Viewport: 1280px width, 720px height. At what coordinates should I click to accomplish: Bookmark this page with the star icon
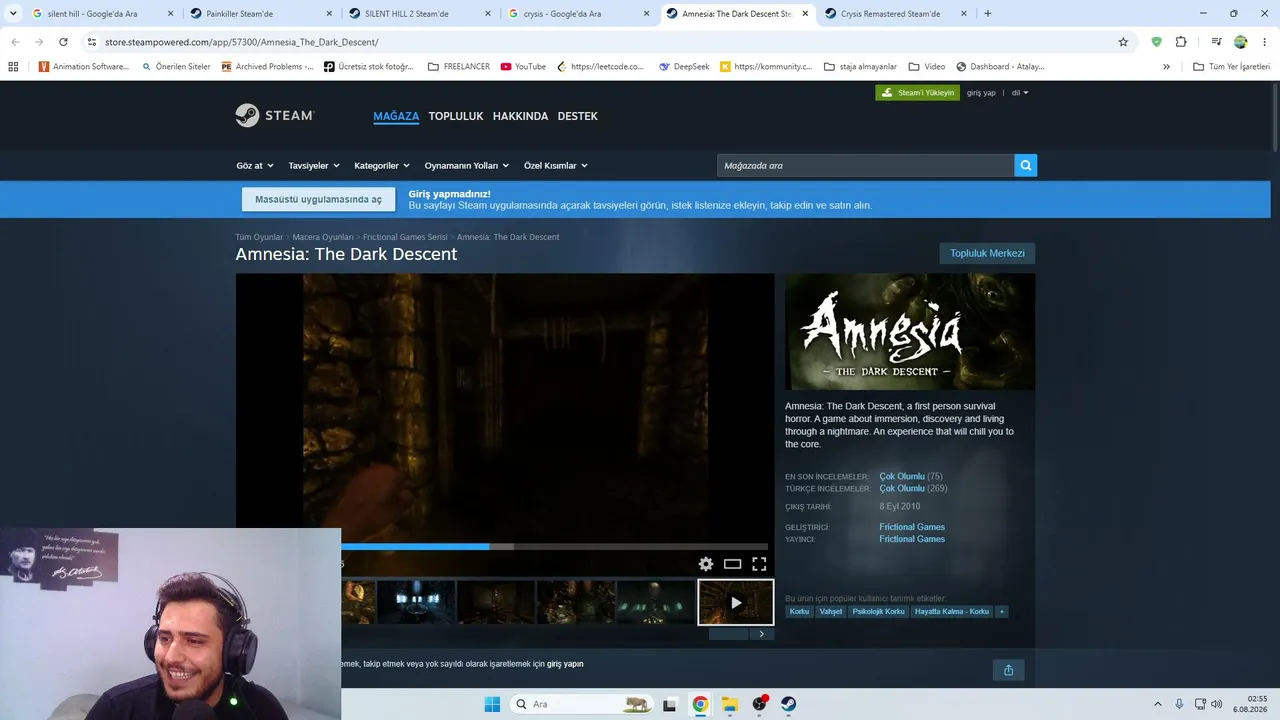(1123, 42)
